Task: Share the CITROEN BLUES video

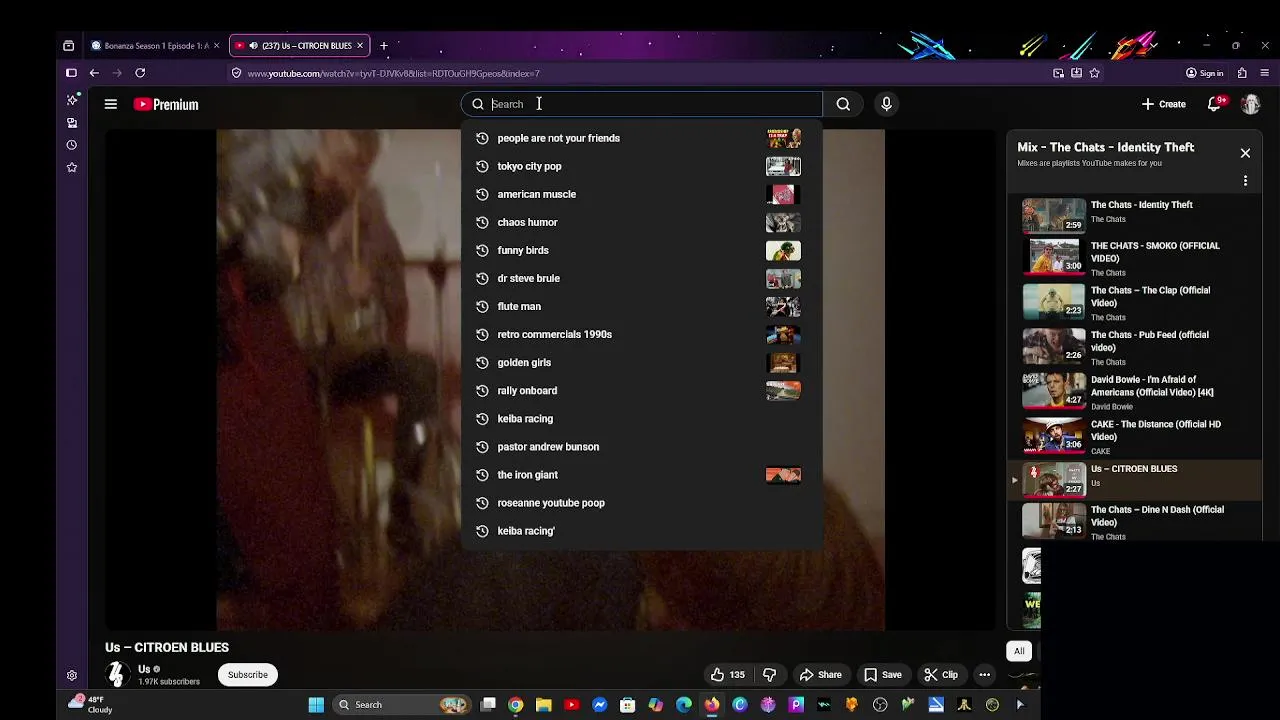Action: pyautogui.click(x=820, y=675)
